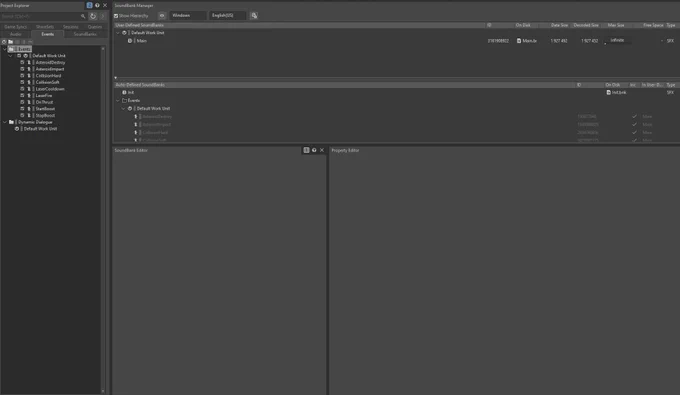This screenshot has height=395, width=680.
Task: Click the refresh button beside the search field
Action: [93, 16]
